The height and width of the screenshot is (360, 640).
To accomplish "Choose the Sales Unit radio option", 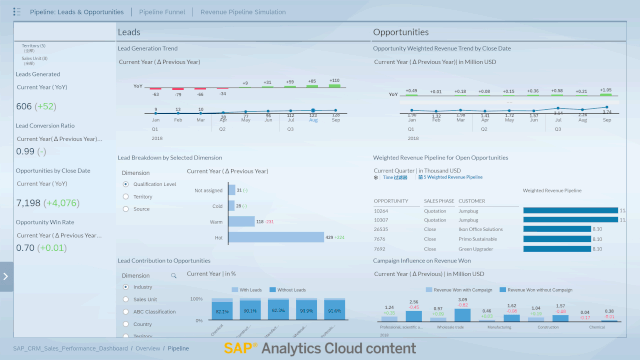I will pyautogui.click(x=126, y=299).
